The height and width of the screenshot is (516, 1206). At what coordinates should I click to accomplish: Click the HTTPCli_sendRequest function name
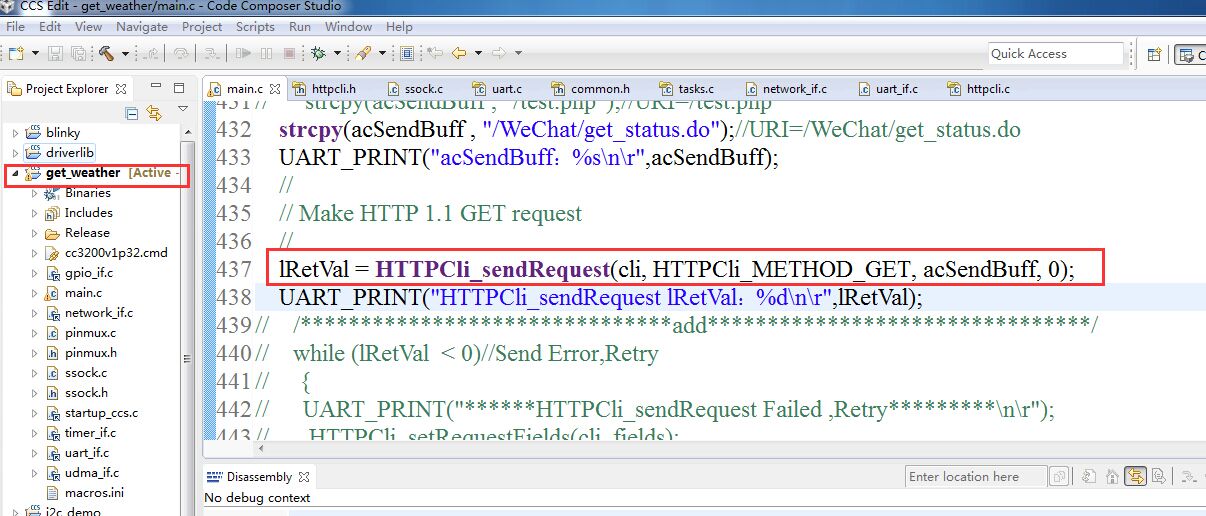[493, 269]
